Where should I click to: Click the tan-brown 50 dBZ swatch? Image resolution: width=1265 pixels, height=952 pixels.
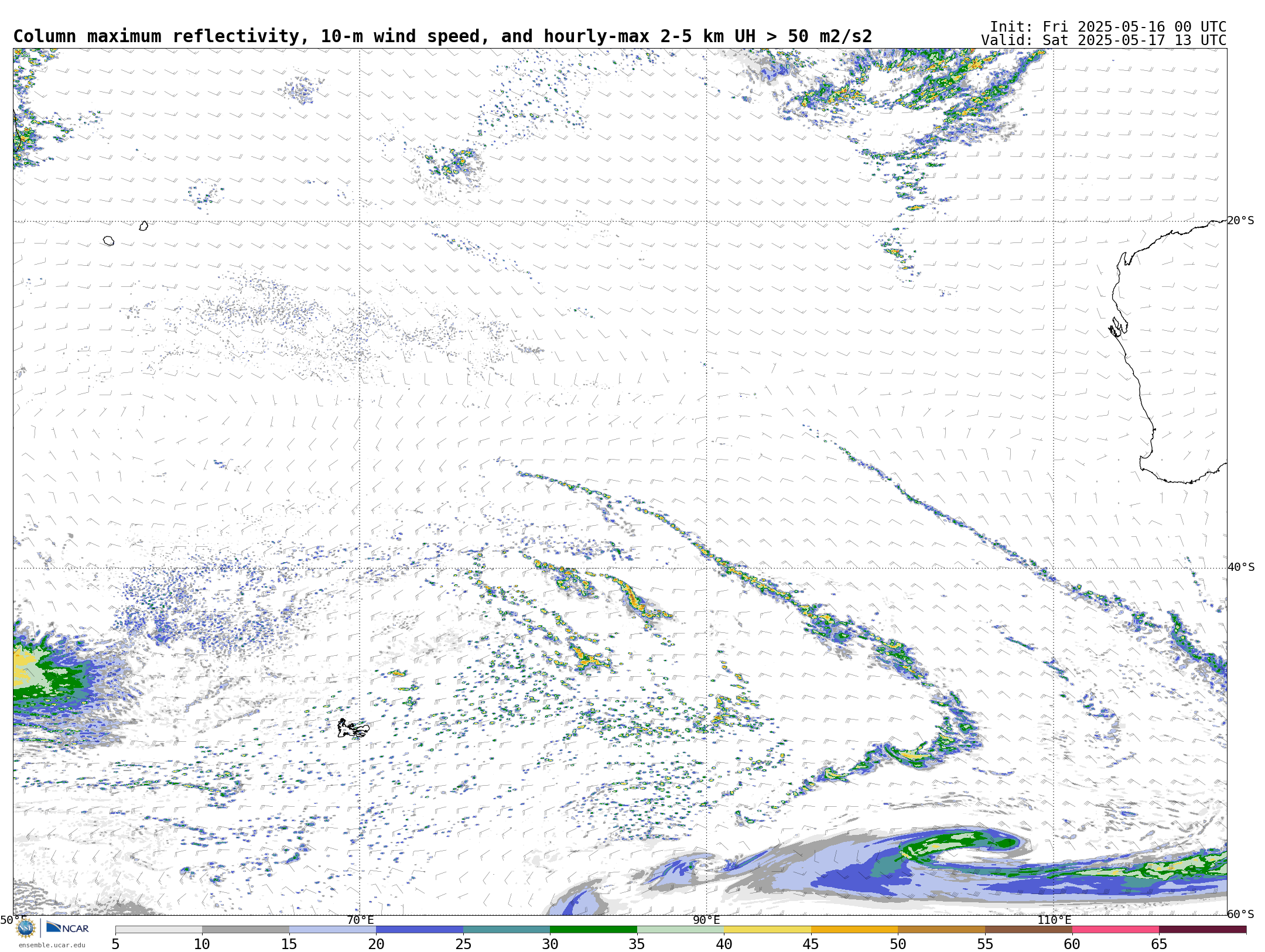[941, 930]
